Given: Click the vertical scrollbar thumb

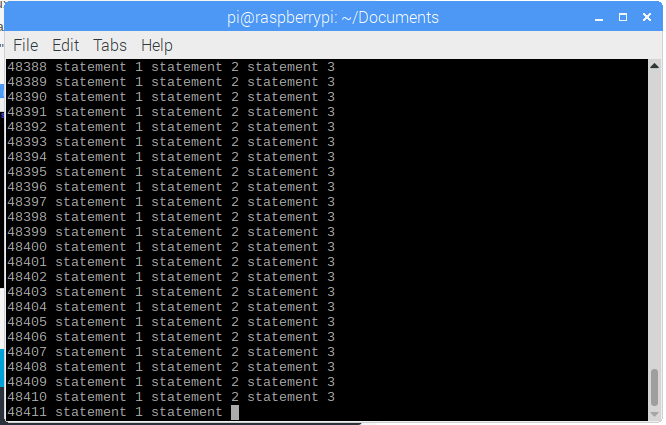Looking at the screenshot, I should [x=655, y=388].
